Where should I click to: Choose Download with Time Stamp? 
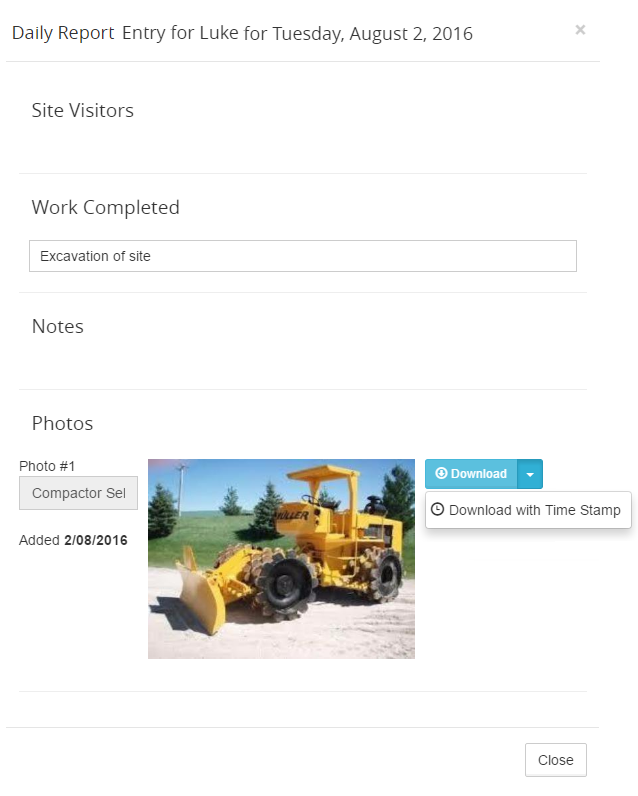pyautogui.click(x=528, y=510)
